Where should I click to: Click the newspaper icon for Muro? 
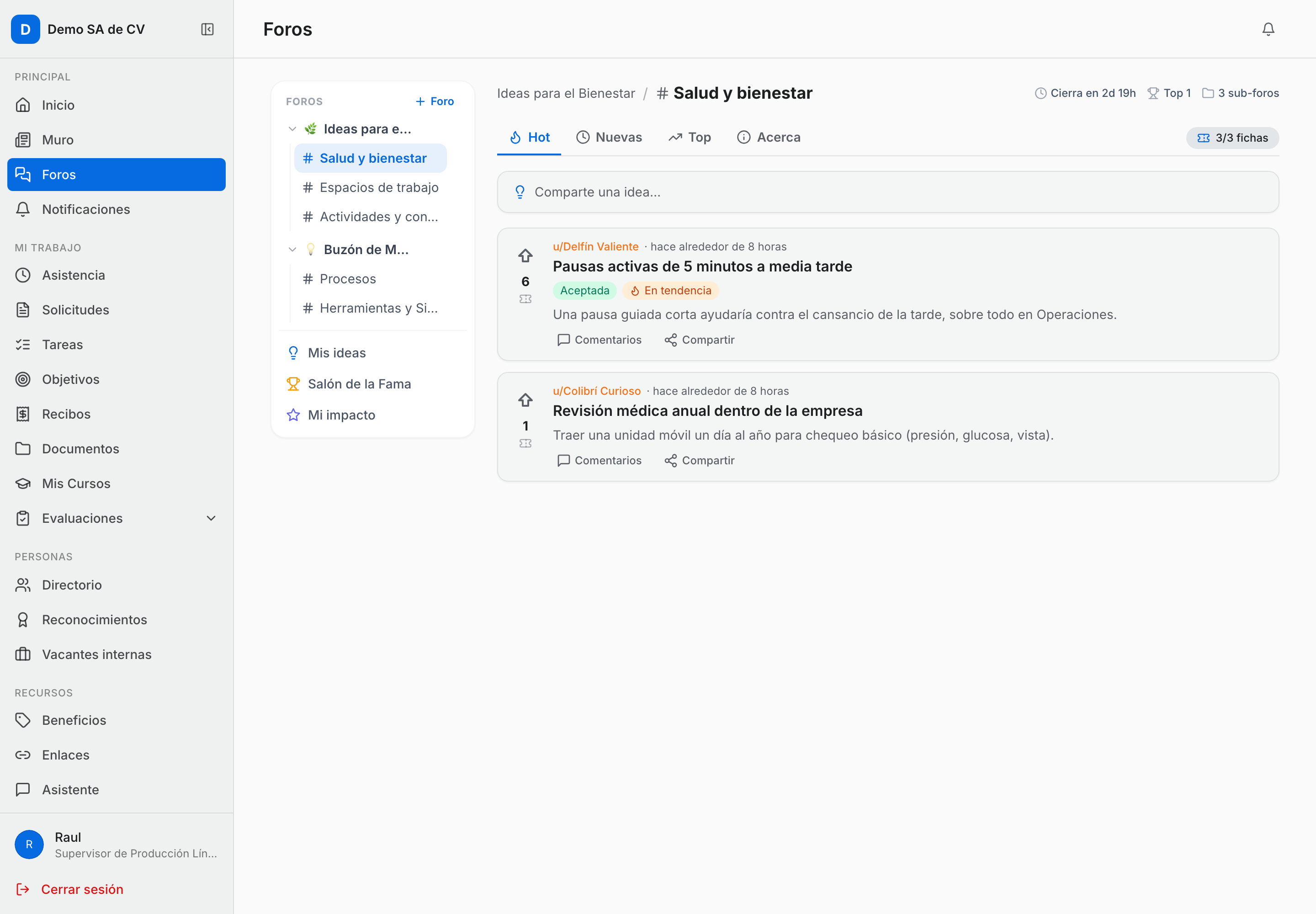(x=23, y=140)
